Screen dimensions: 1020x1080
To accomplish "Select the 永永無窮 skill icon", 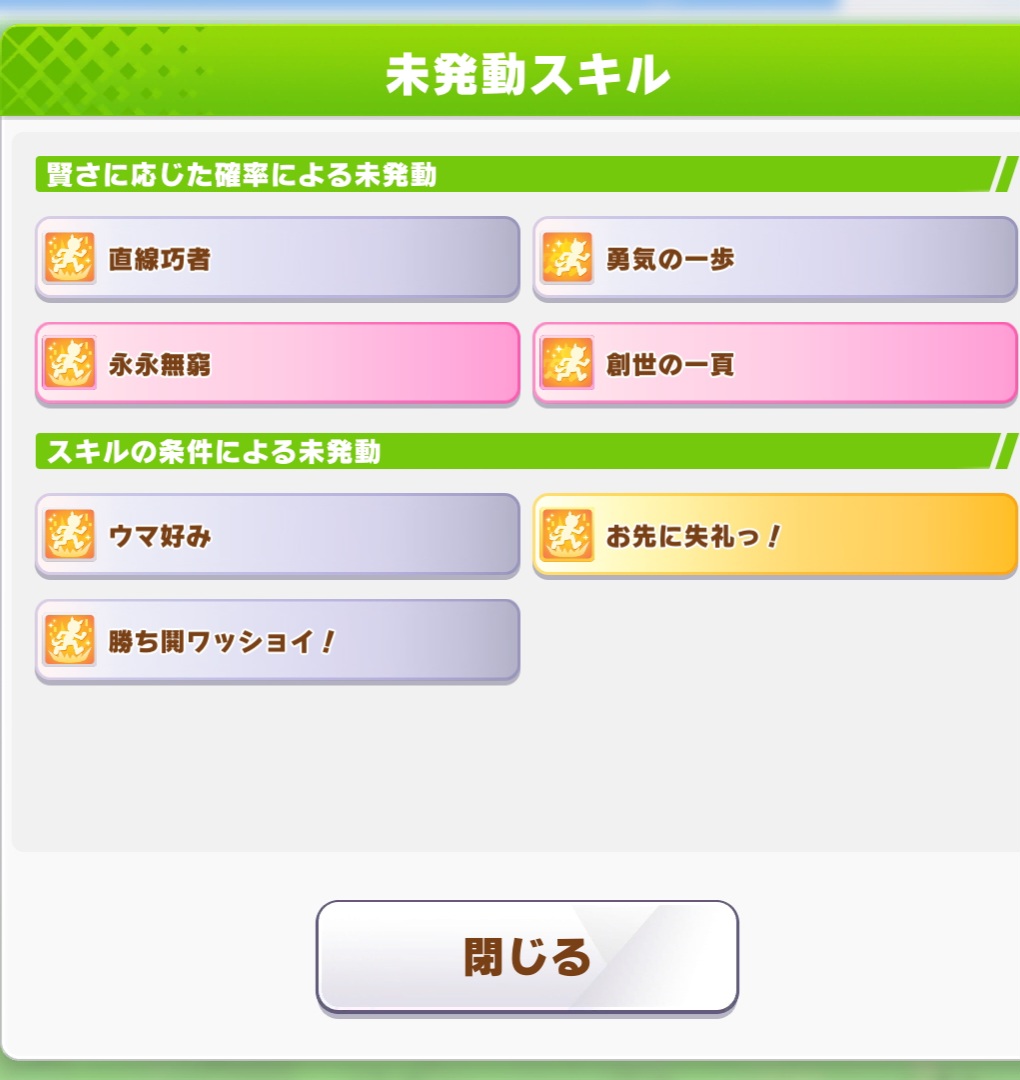I will [x=70, y=363].
